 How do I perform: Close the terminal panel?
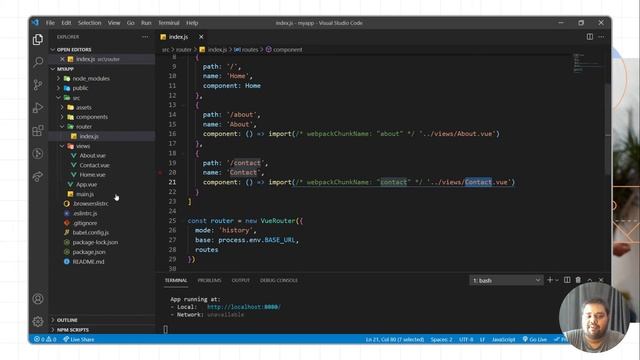point(601,280)
